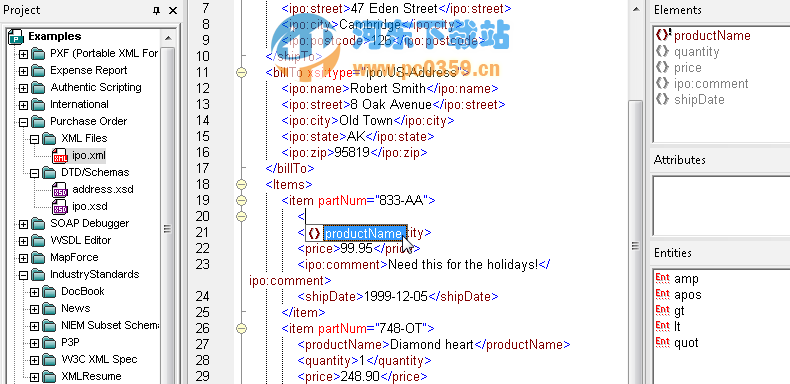The height and width of the screenshot is (384, 790).
Task: Insert the amp entity
Action: point(686,279)
